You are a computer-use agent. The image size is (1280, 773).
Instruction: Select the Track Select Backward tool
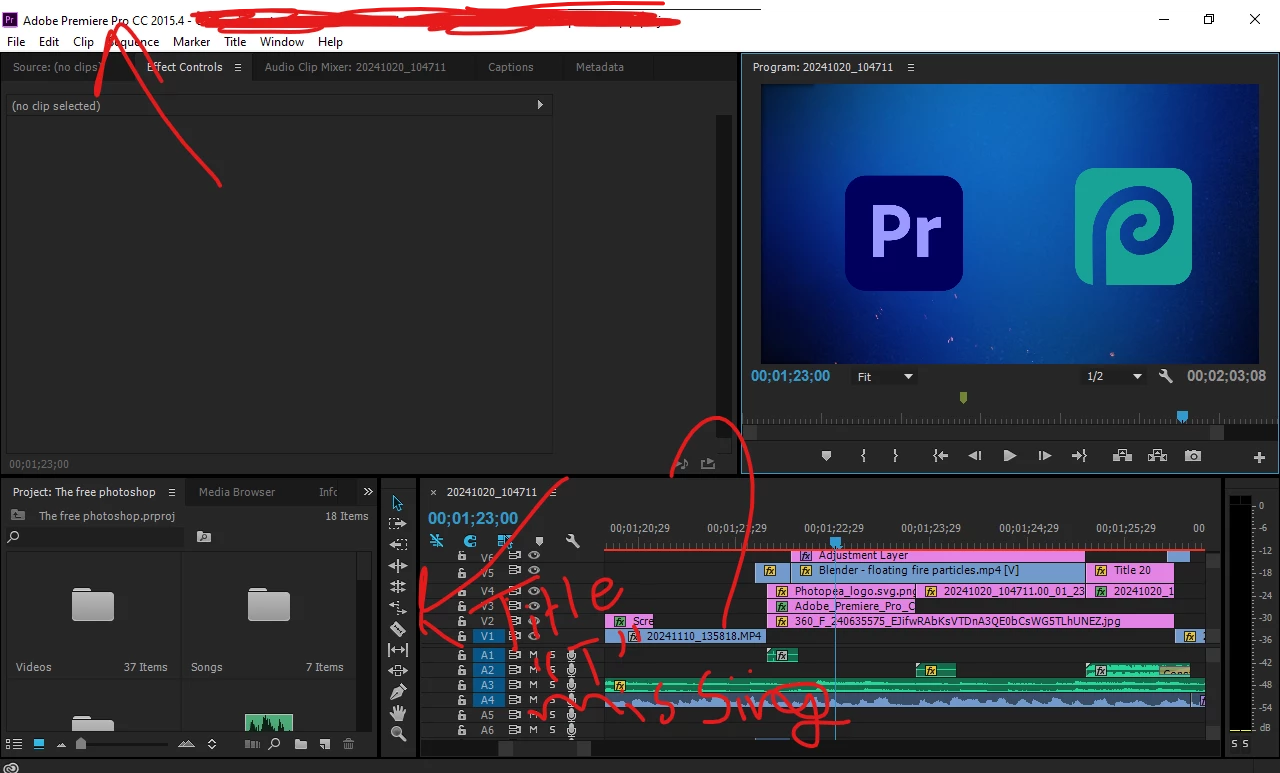pyautogui.click(x=398, y=545)
